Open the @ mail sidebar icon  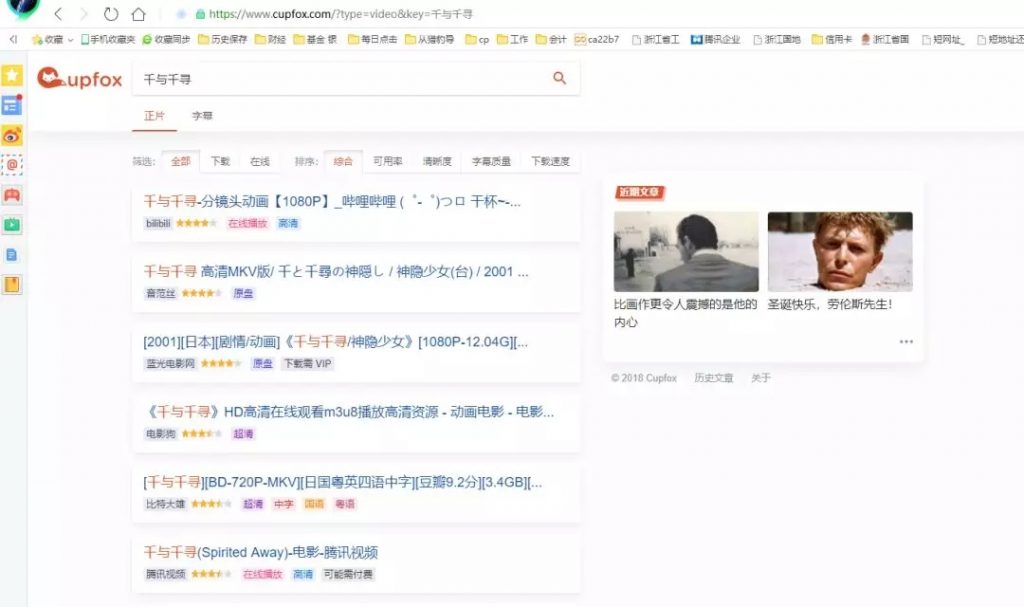pyautogui.click(x=12, y=165)
